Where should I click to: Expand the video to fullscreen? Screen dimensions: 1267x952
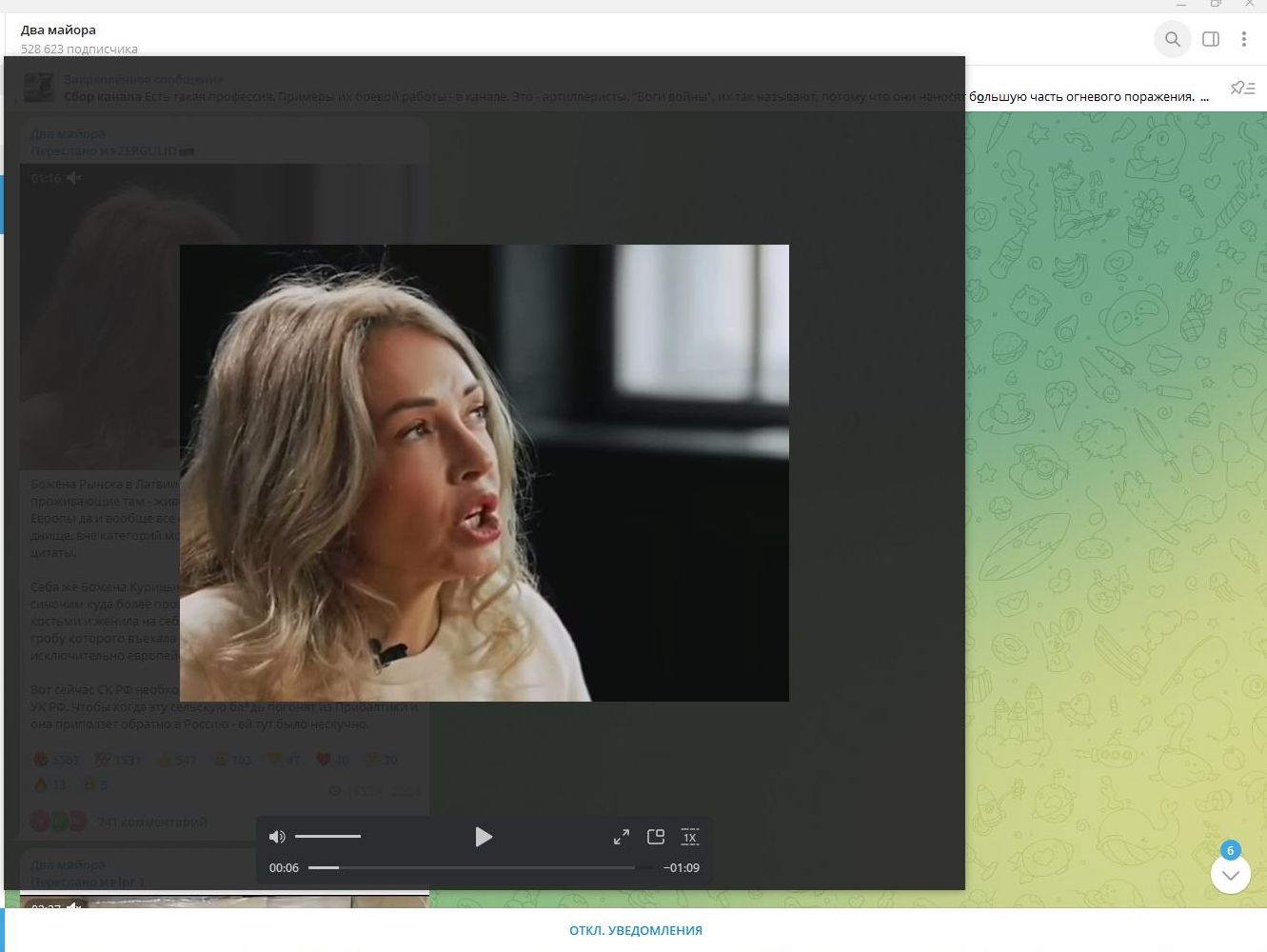point(621,837)
